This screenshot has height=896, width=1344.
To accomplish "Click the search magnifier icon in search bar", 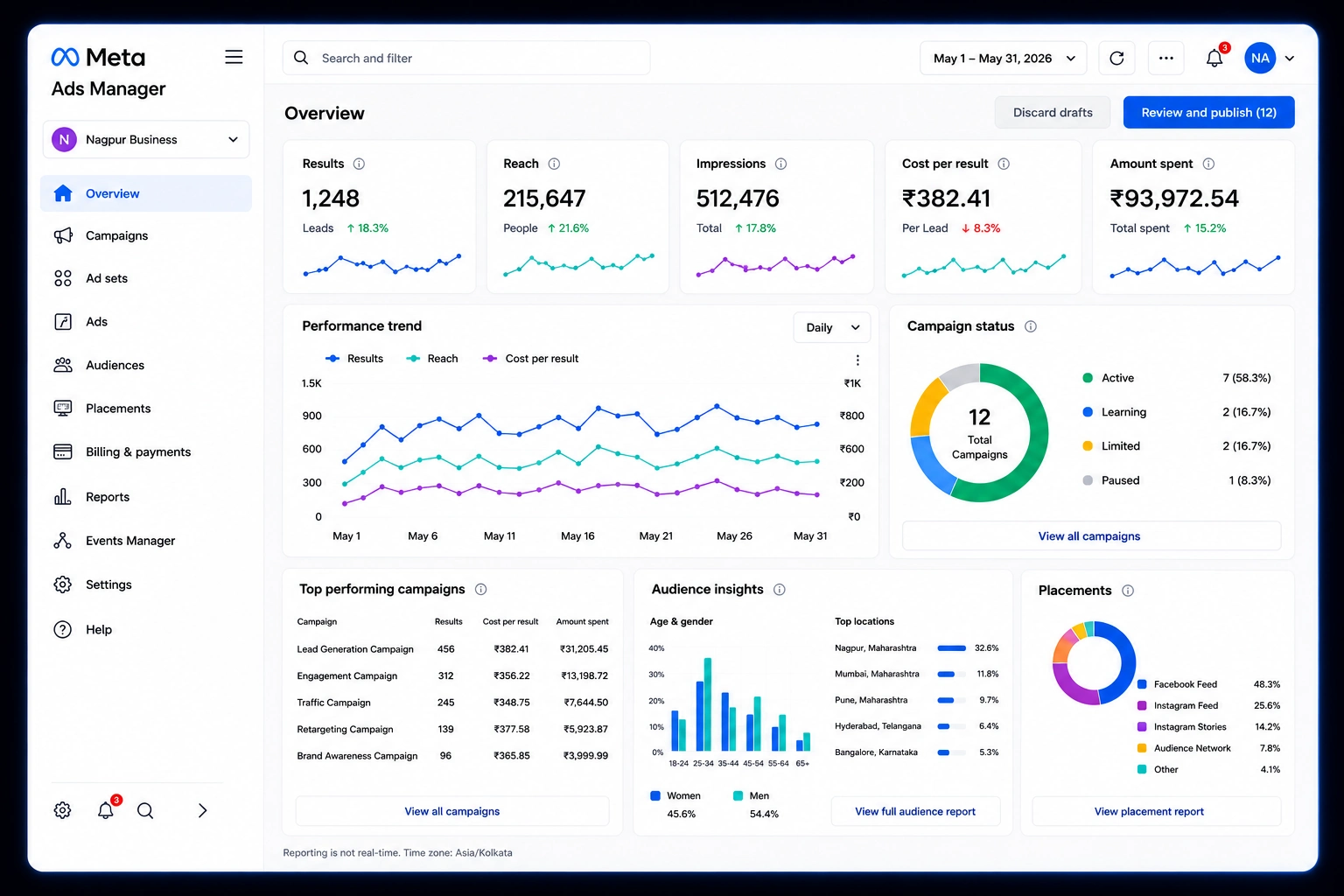I will point(301,58).
